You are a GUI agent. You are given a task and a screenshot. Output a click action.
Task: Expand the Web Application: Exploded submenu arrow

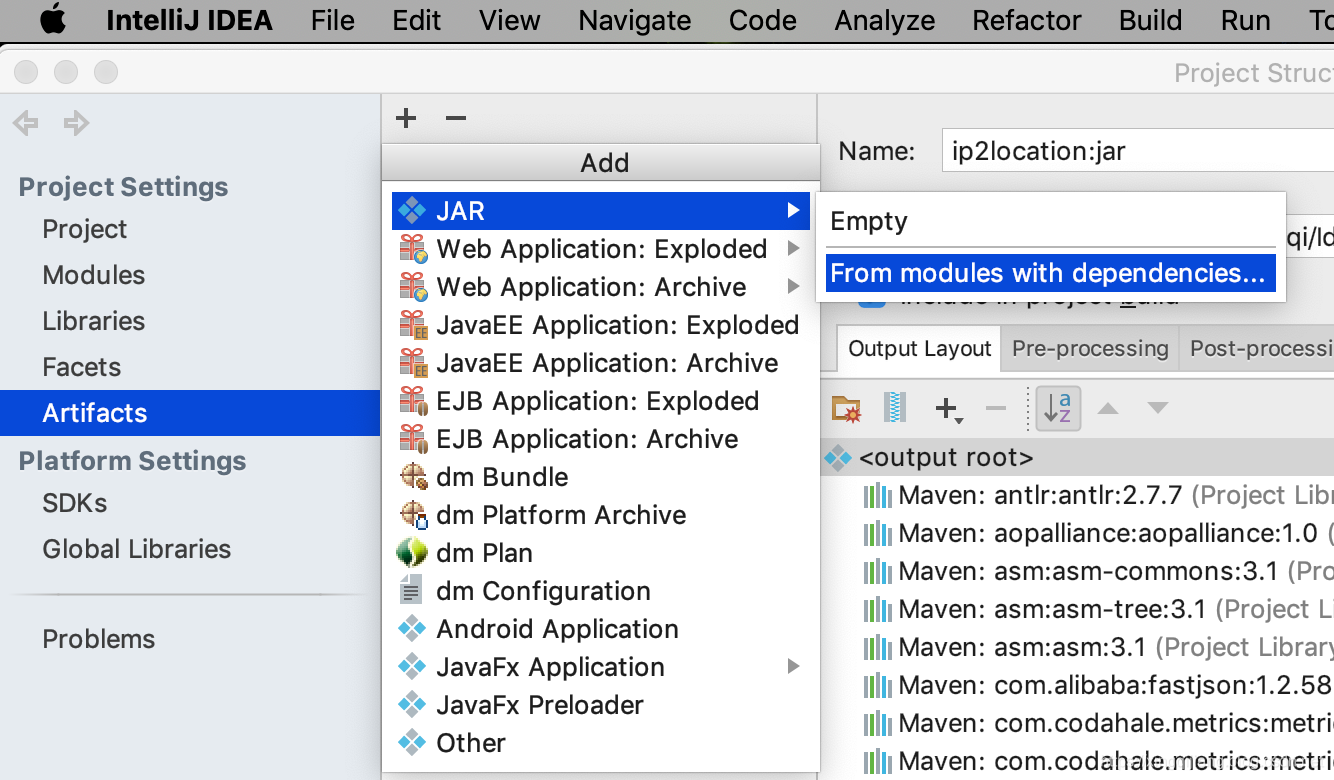[x=793, y=248]
